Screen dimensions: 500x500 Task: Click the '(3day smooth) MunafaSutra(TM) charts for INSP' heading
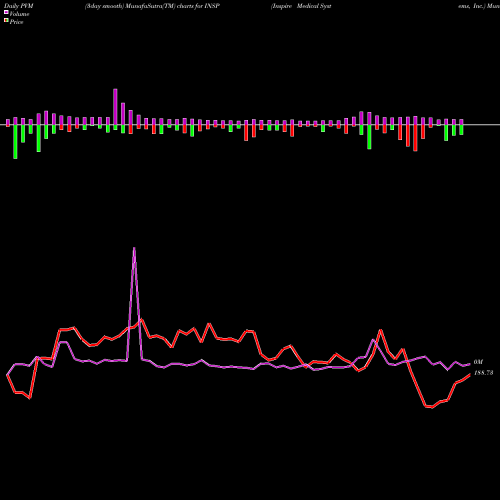click(x=152, y=6)
